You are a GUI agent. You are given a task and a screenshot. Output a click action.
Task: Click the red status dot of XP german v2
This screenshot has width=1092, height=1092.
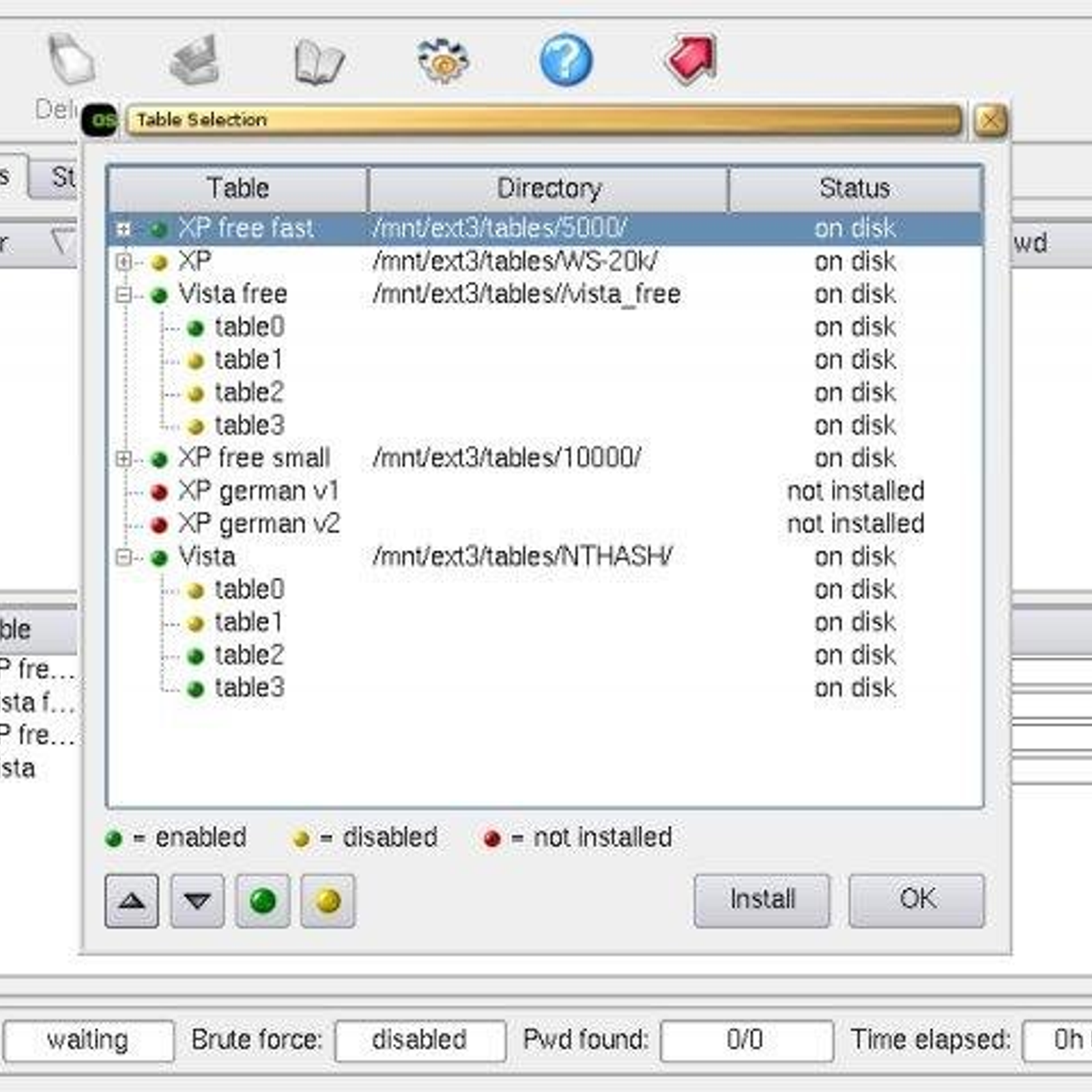(159, 525)
